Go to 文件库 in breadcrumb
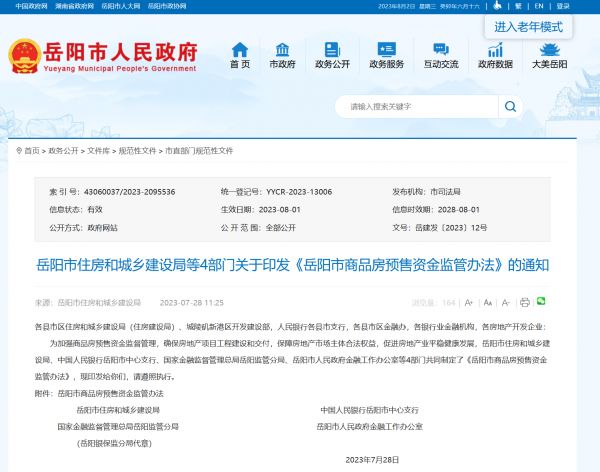This screenshot has height=472, width=600. point(98,151)
